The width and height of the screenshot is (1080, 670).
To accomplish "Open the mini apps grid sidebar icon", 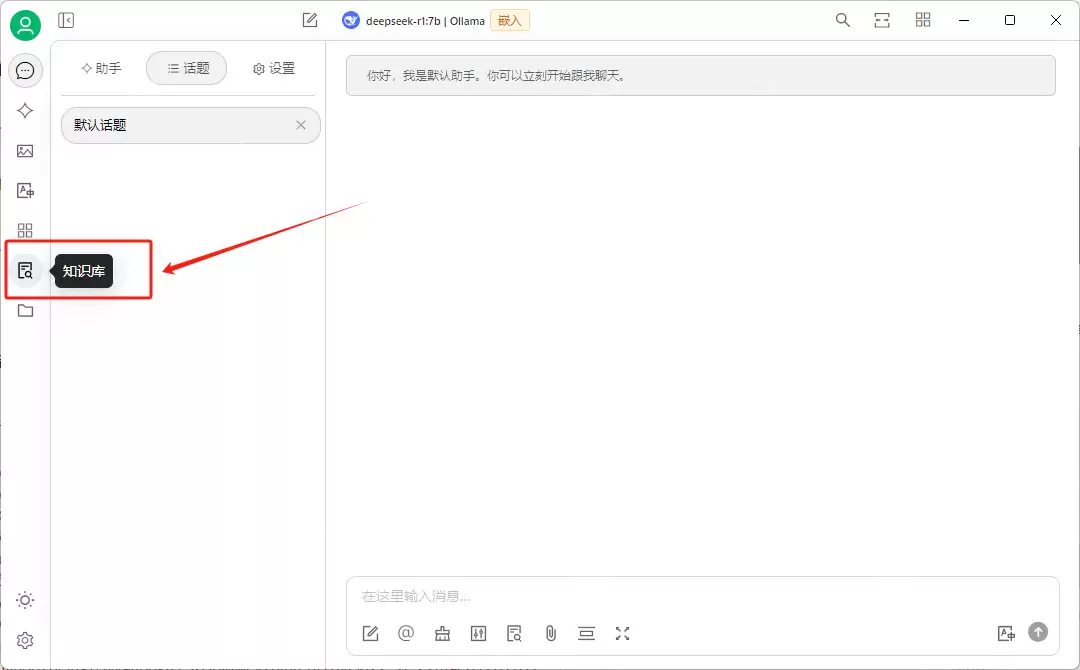I will (25, 230).
